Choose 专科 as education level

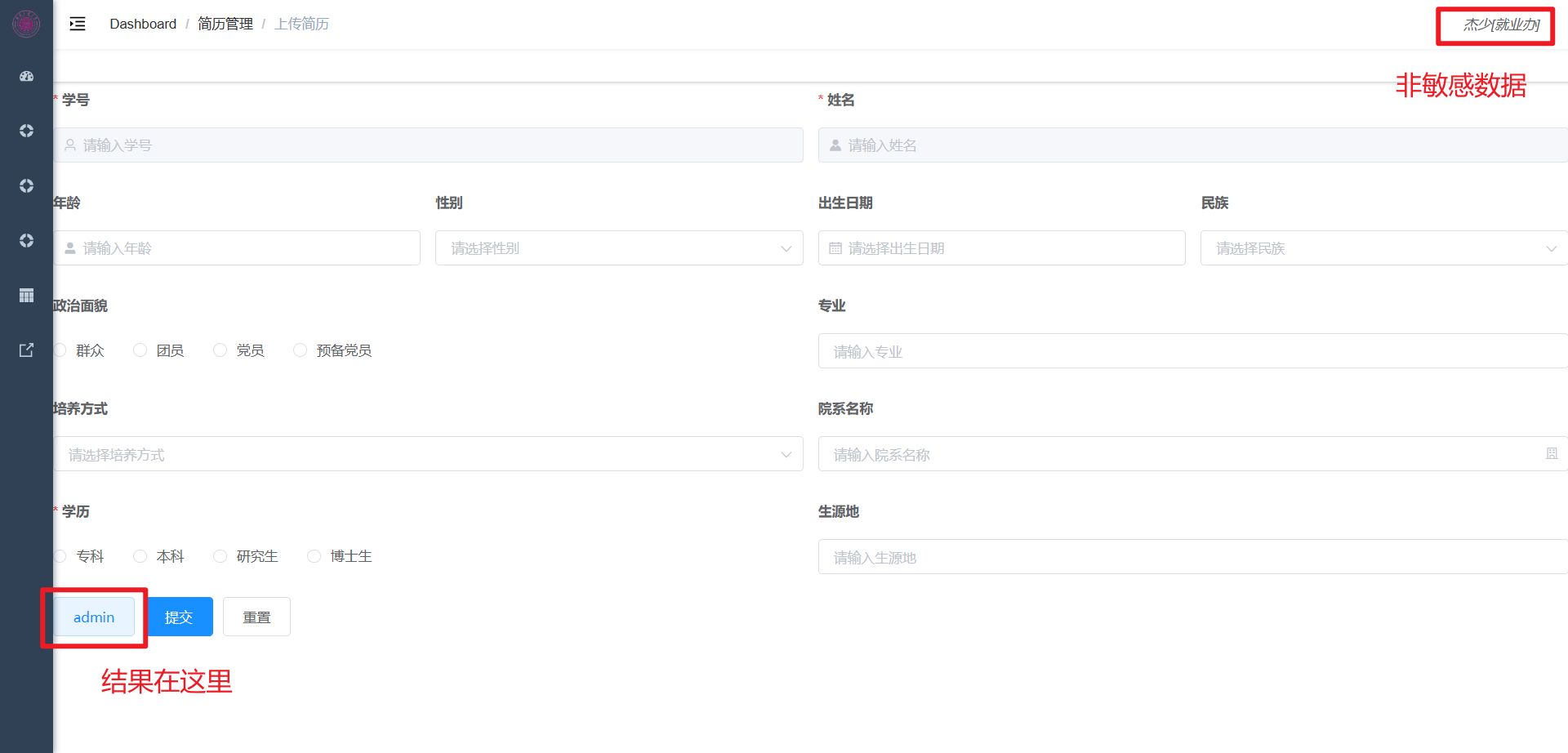tap(60, 556)
